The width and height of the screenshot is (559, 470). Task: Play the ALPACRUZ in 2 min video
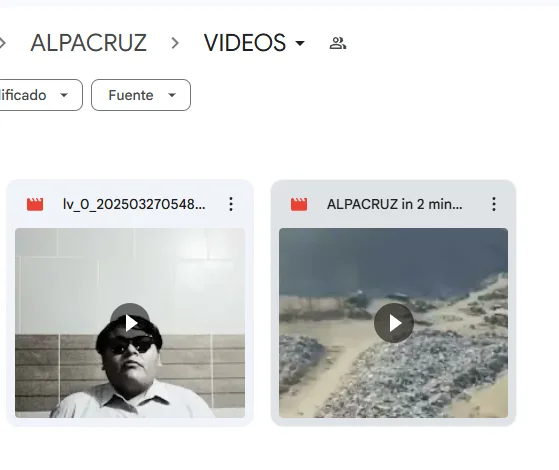pos(394,323)
